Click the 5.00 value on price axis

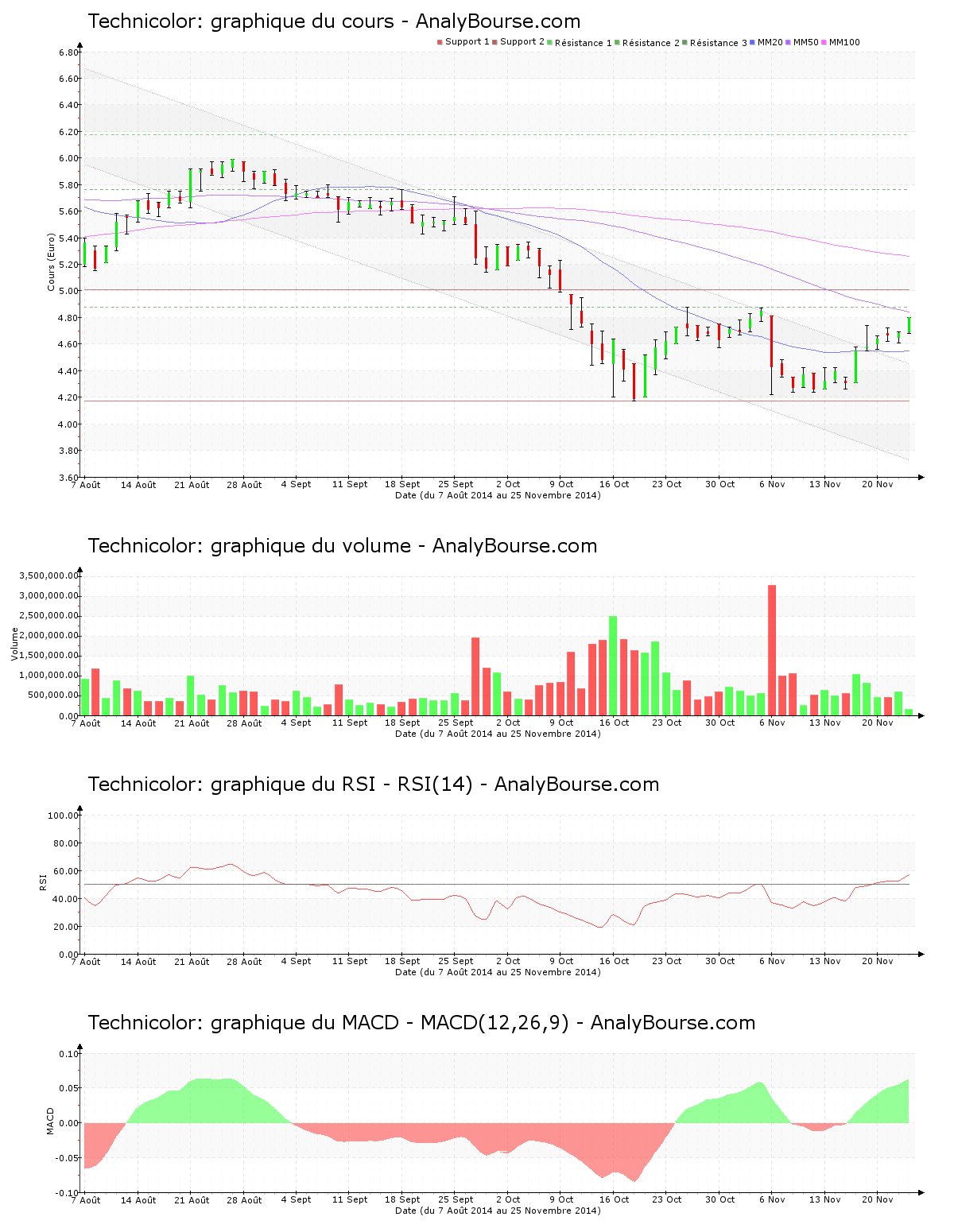68,291
